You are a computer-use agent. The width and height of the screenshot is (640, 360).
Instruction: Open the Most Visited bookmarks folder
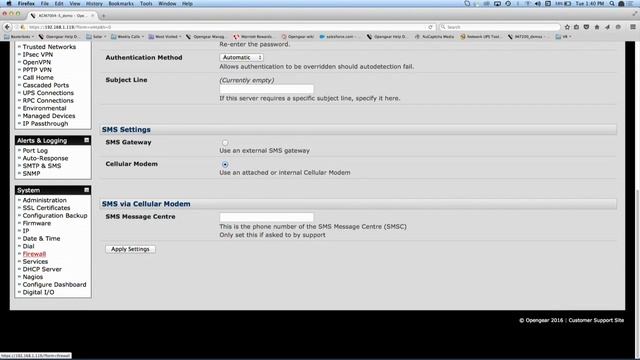coord(165,36)
